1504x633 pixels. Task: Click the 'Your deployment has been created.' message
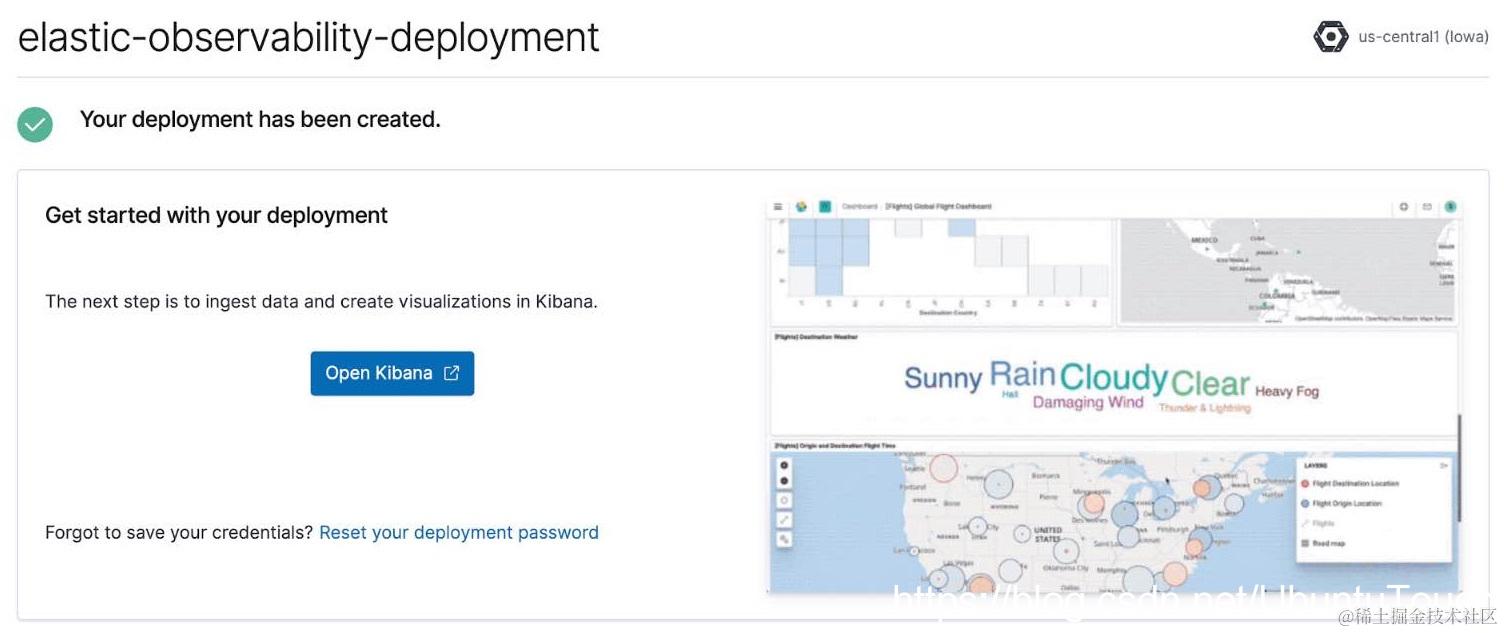[x=260, y=119]
